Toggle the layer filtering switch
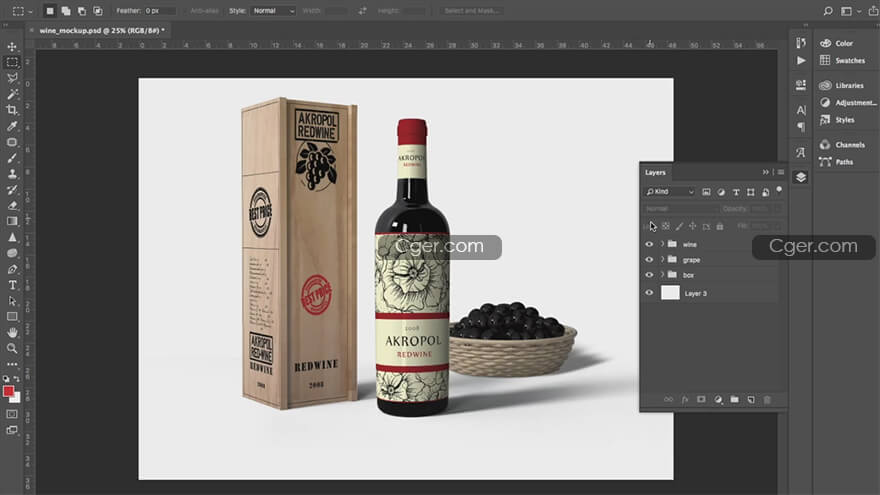This screenshot has width=880, height=495. click(779, 190)
